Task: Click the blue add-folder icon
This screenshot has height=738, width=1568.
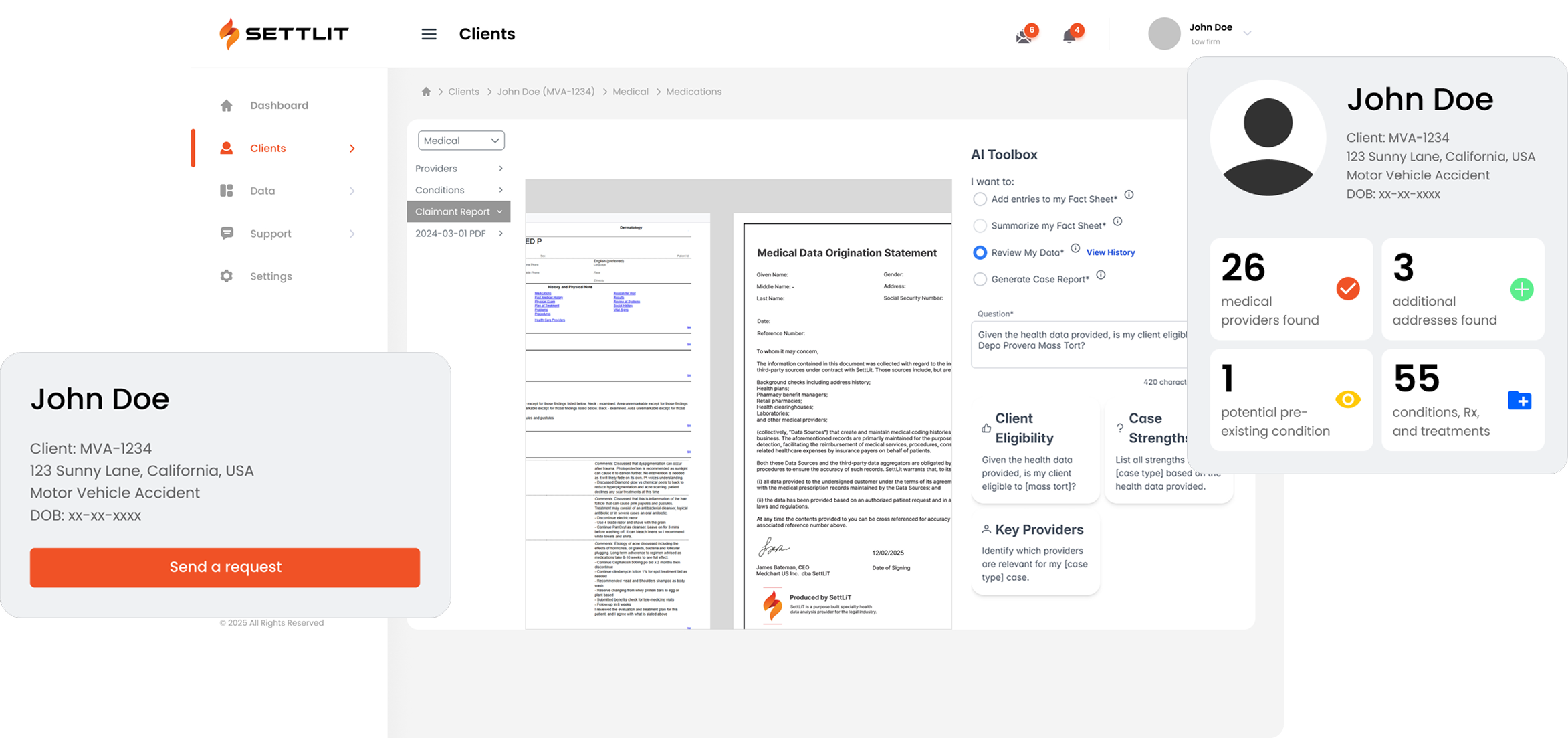Action: 1519,401
